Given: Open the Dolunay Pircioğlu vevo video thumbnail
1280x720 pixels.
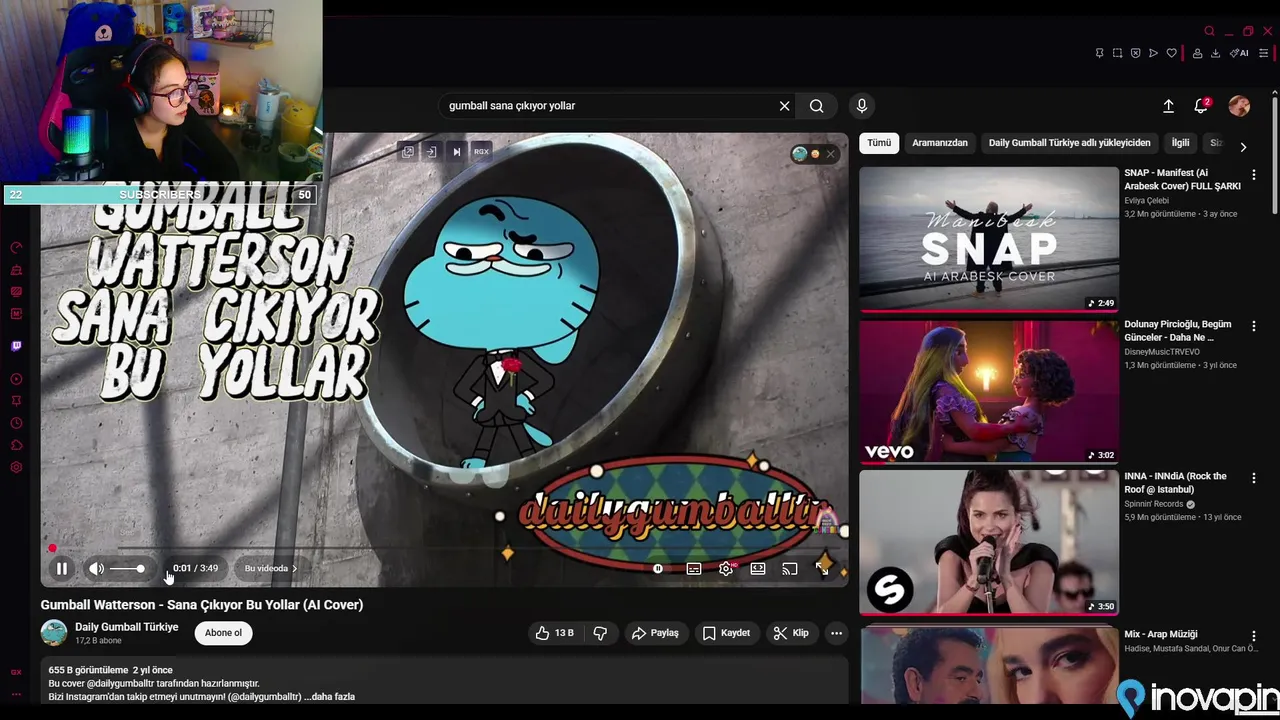Looking at the screenshot, I should [989, 391].
